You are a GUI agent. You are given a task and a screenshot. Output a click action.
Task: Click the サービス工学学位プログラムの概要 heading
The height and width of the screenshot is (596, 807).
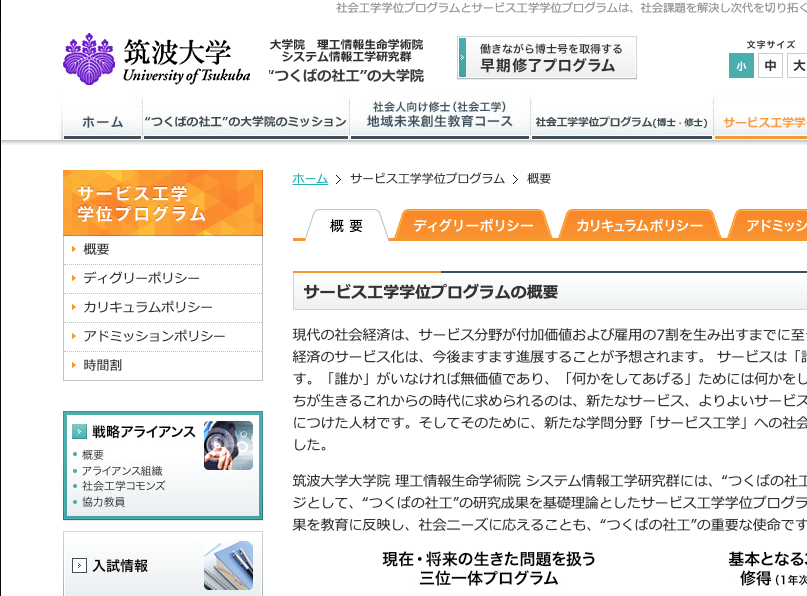tap(430, 292)
